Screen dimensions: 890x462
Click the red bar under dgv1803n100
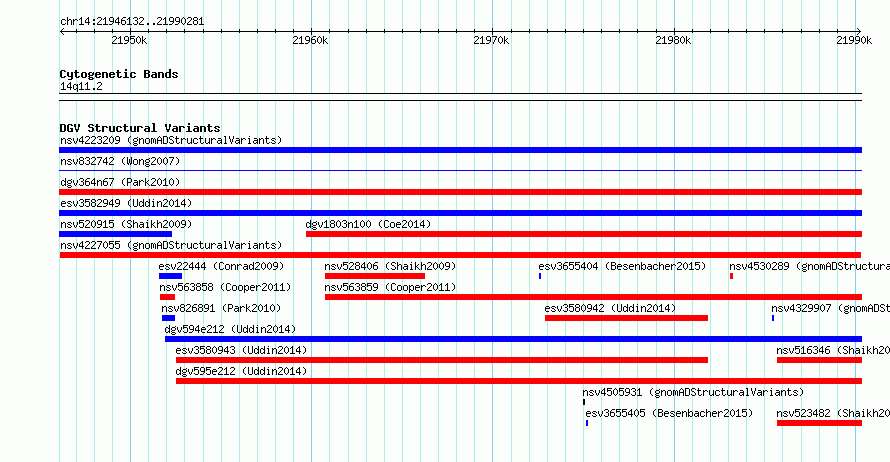tap(584, 234)
